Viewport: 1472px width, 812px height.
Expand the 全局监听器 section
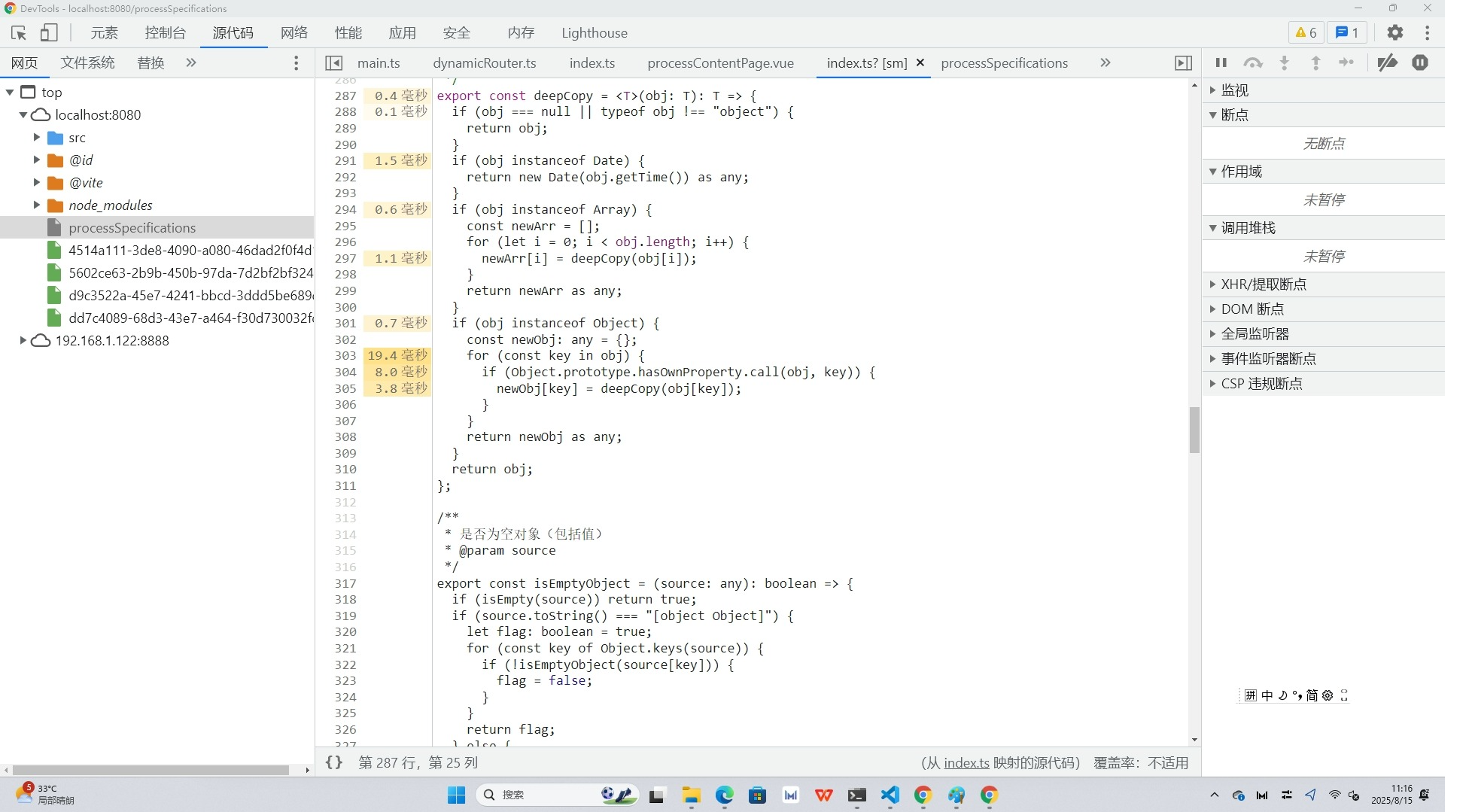1323,334
